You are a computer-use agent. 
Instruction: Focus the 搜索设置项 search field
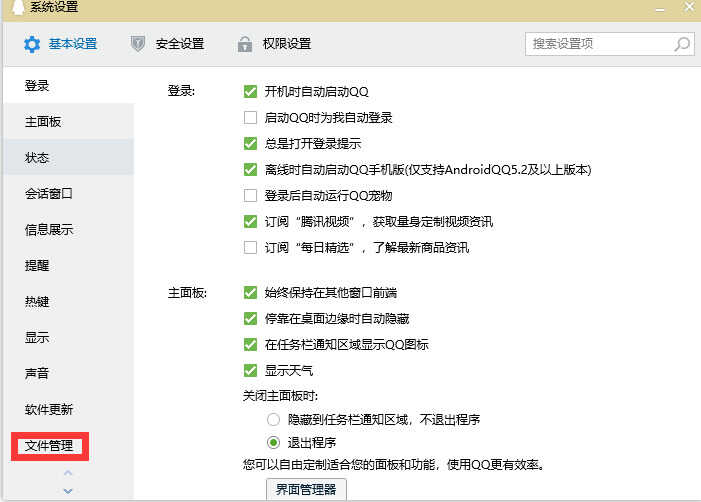point(610,44)
